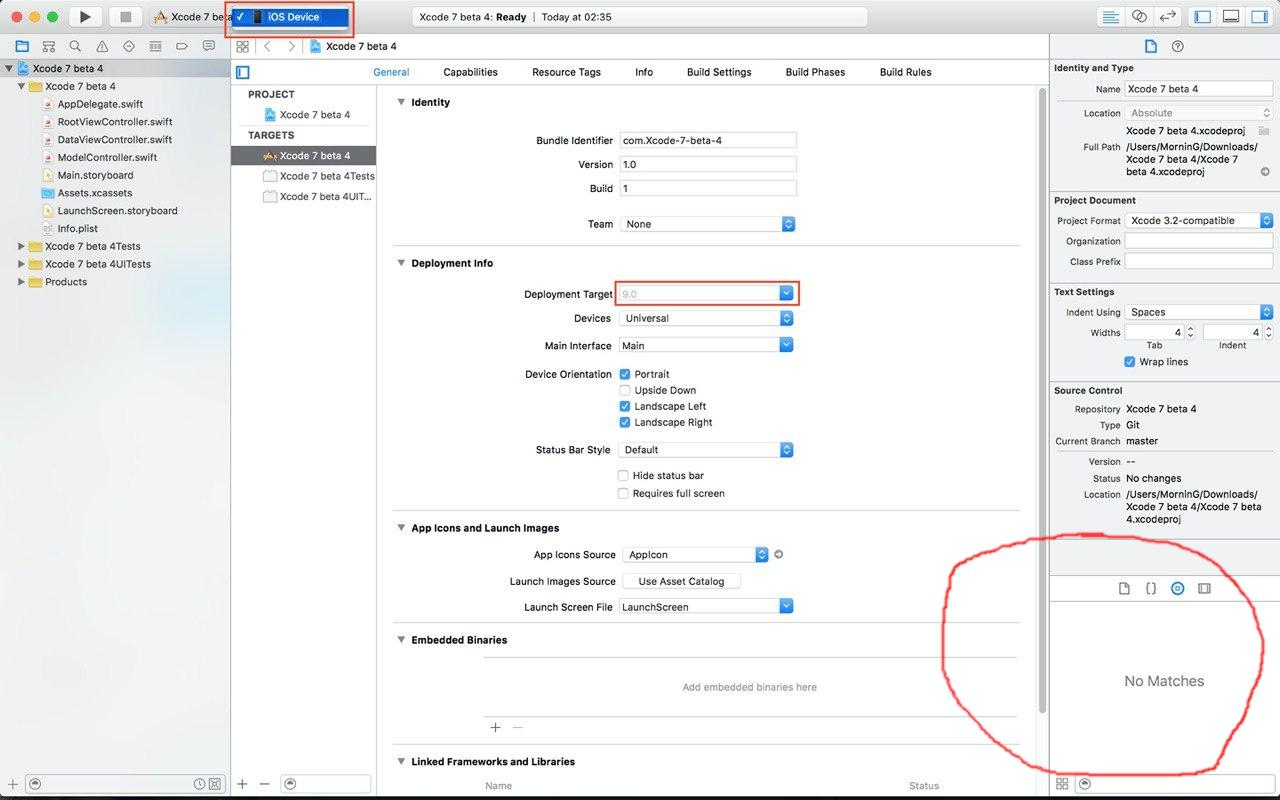Open the Debug navigator icon
Image resolution: width=1280 pixels, height=800 pixels.
click(155, 46)
